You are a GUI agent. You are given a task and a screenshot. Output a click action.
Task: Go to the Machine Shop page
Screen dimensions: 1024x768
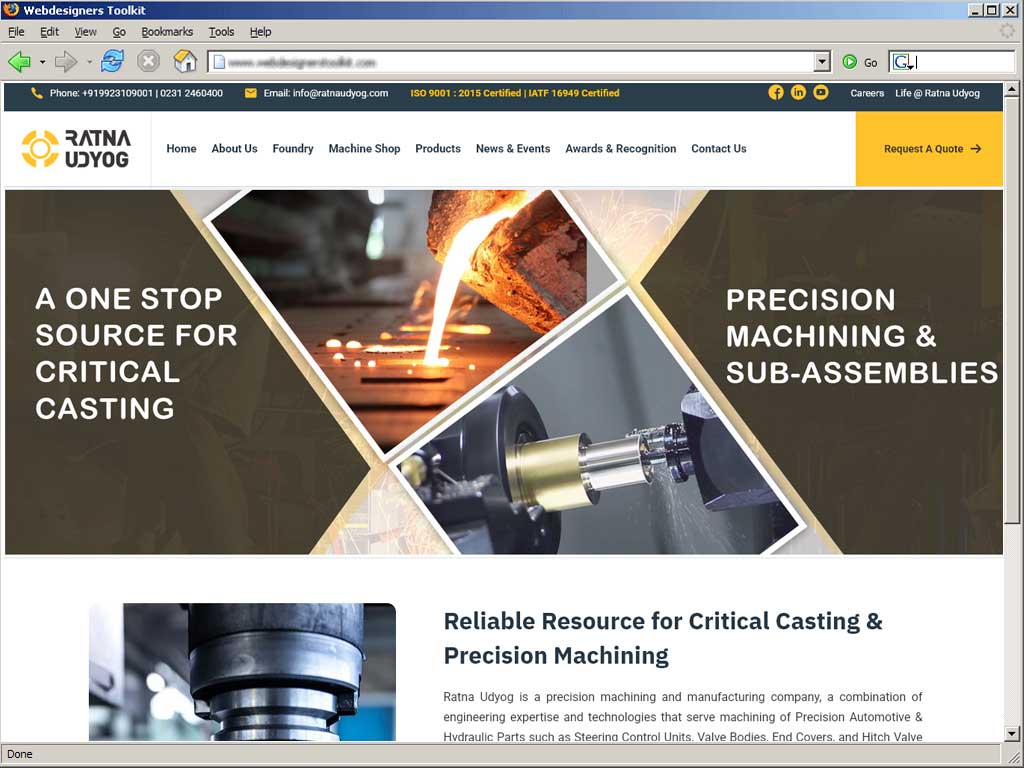pos(364,149)
